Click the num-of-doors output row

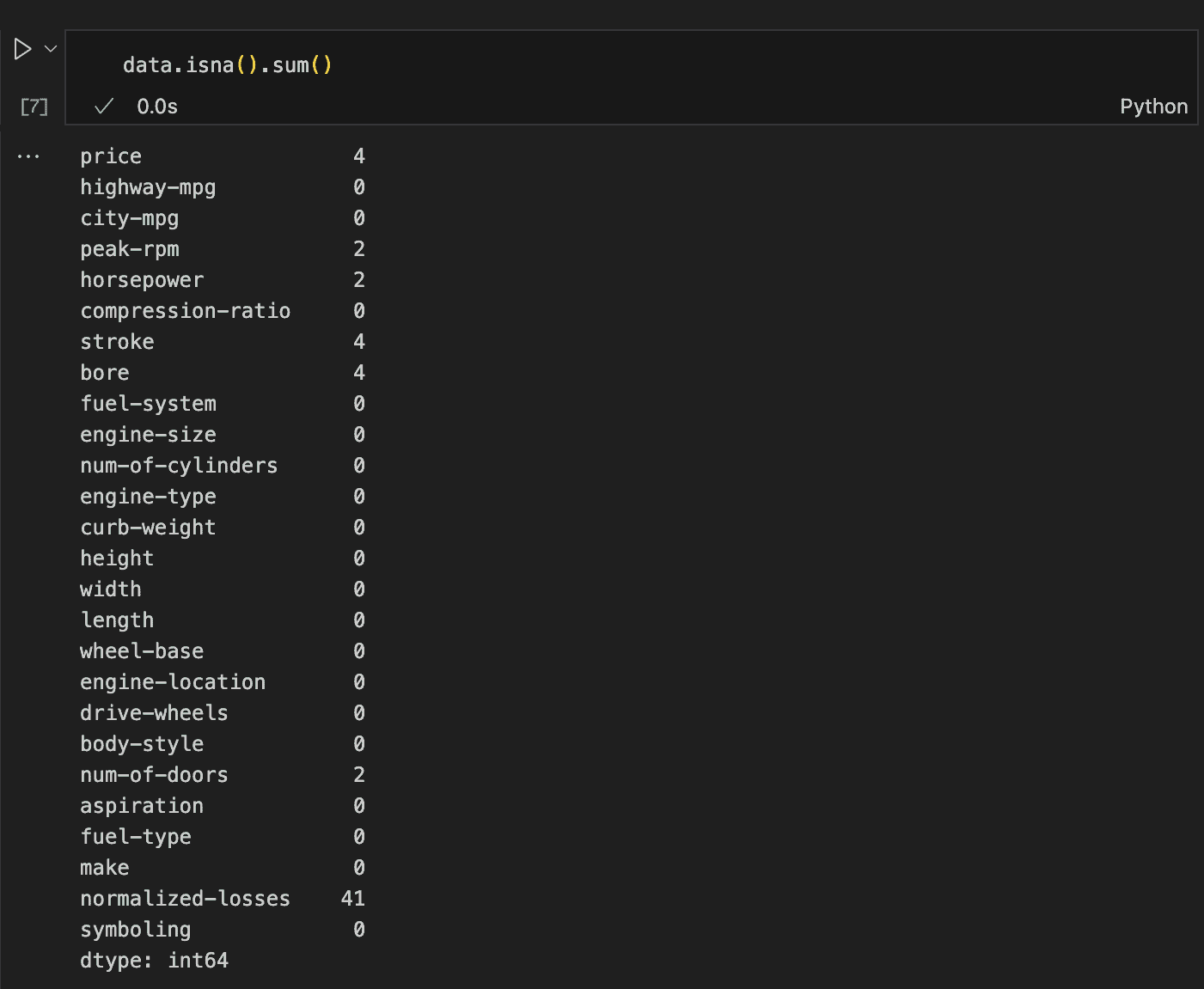(x=154, y=774)
